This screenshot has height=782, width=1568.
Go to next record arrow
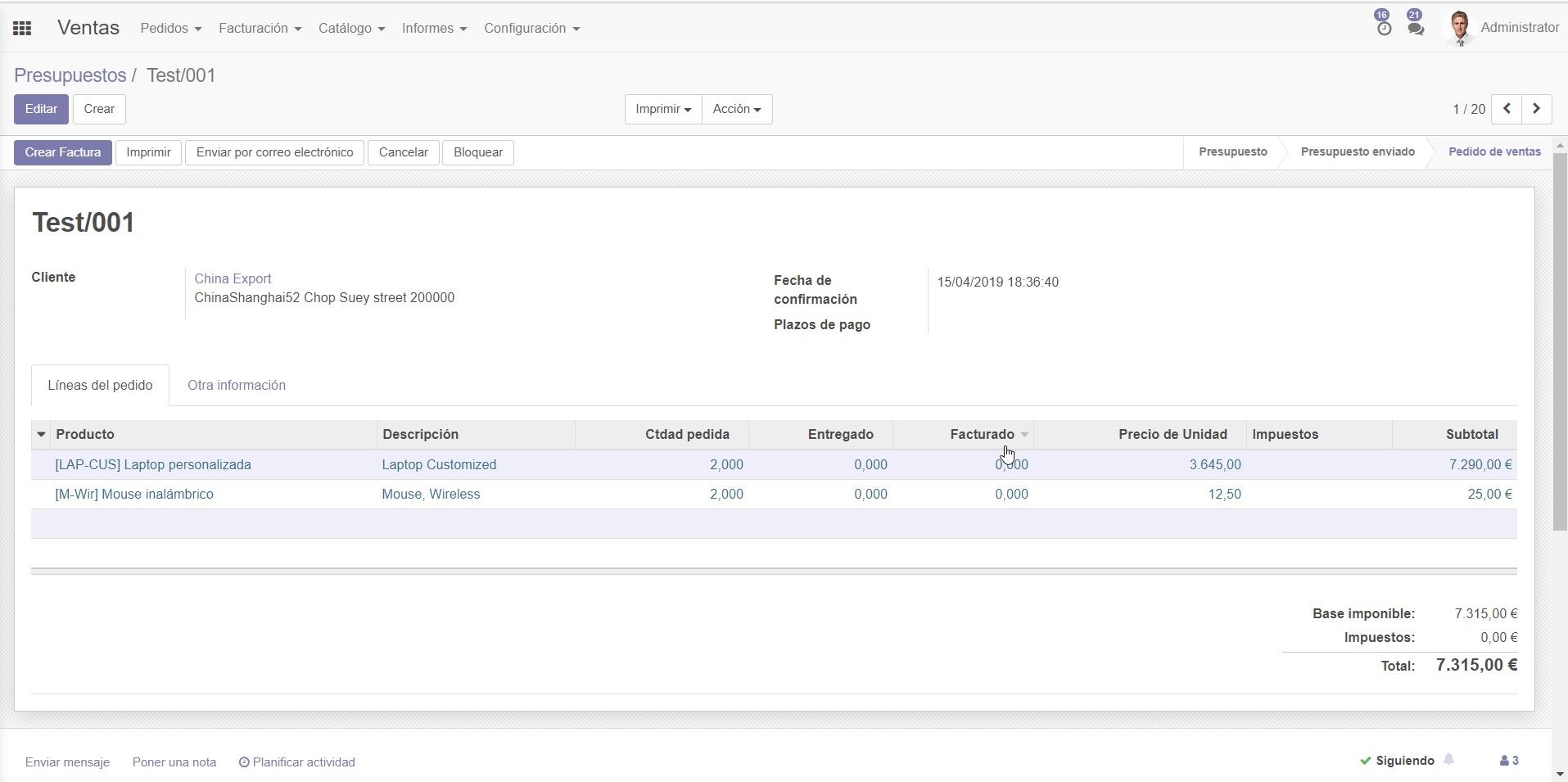(1536, 109)
